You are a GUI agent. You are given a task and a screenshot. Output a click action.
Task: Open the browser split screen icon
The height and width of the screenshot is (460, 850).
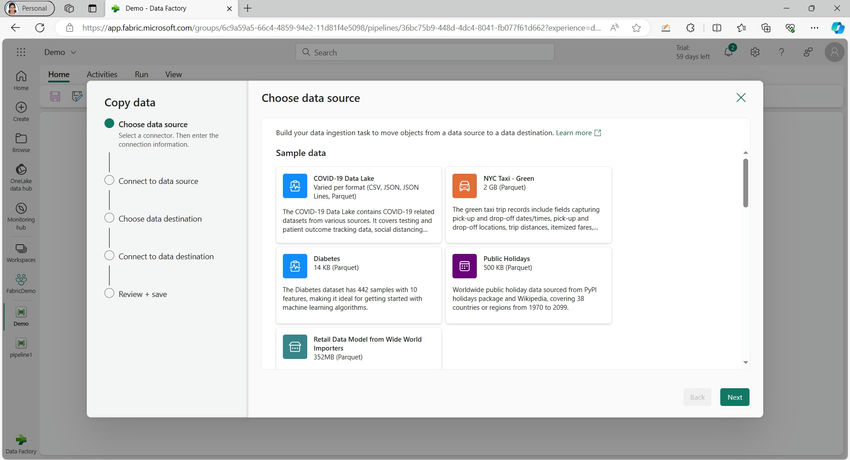[x=717, y=28]
